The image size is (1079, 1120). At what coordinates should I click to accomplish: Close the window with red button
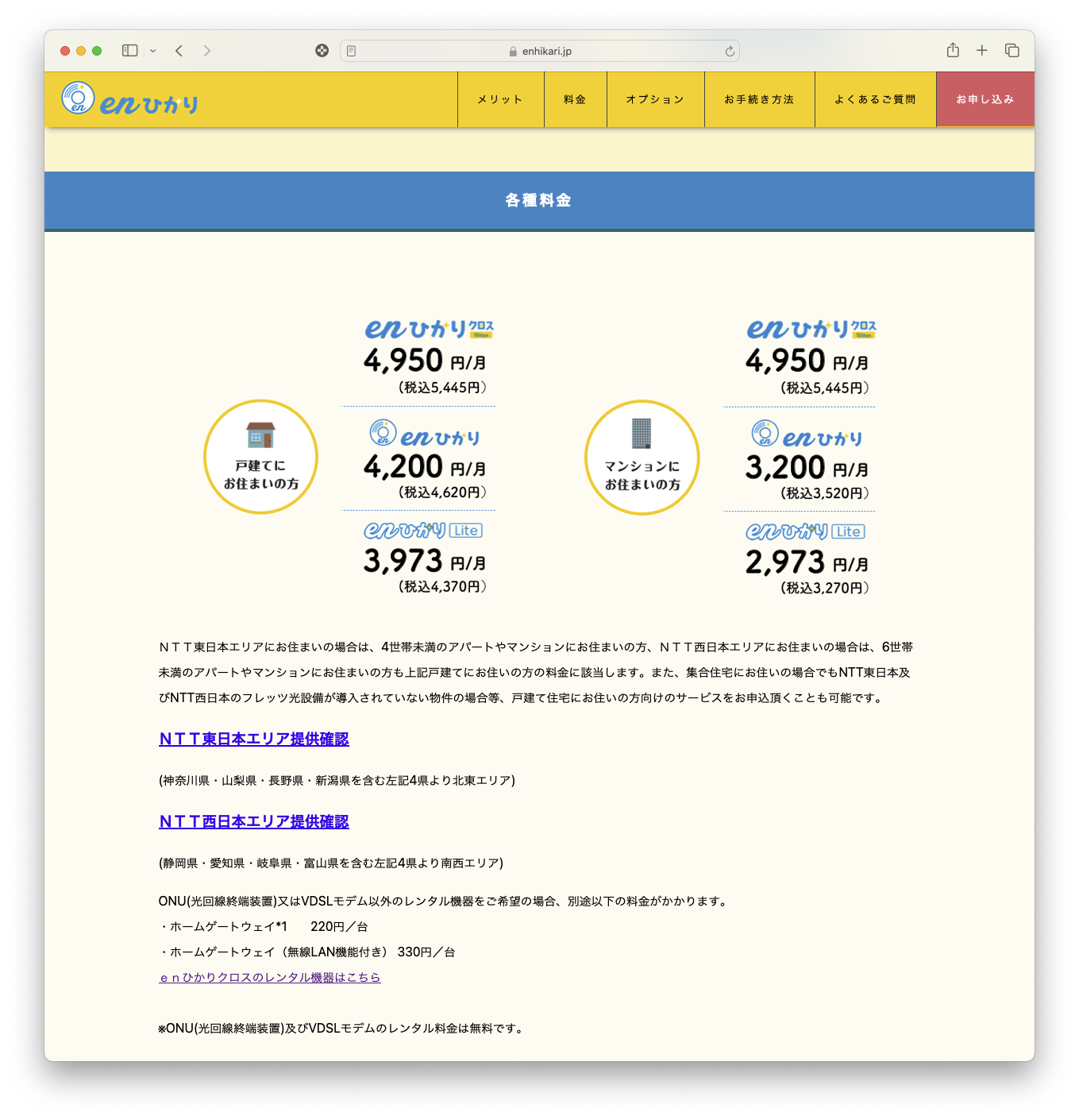tap(65, 51)
